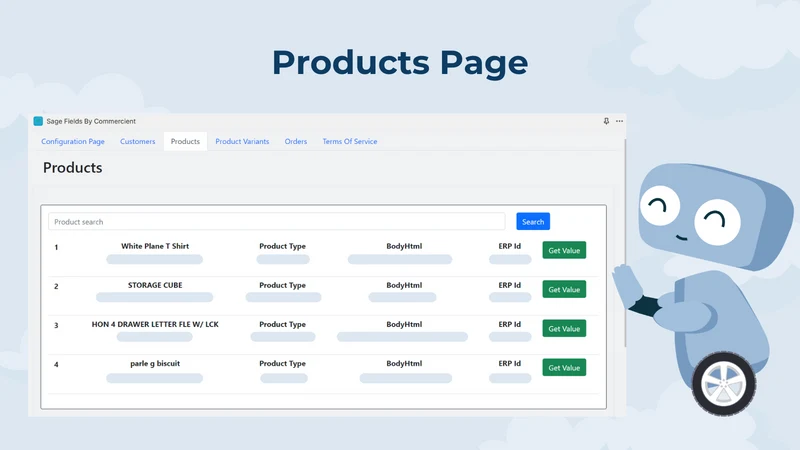The width and height of the screenshot is (800, 450).
Task: Open the three-dot more options menu
Action: click(619, 121)
